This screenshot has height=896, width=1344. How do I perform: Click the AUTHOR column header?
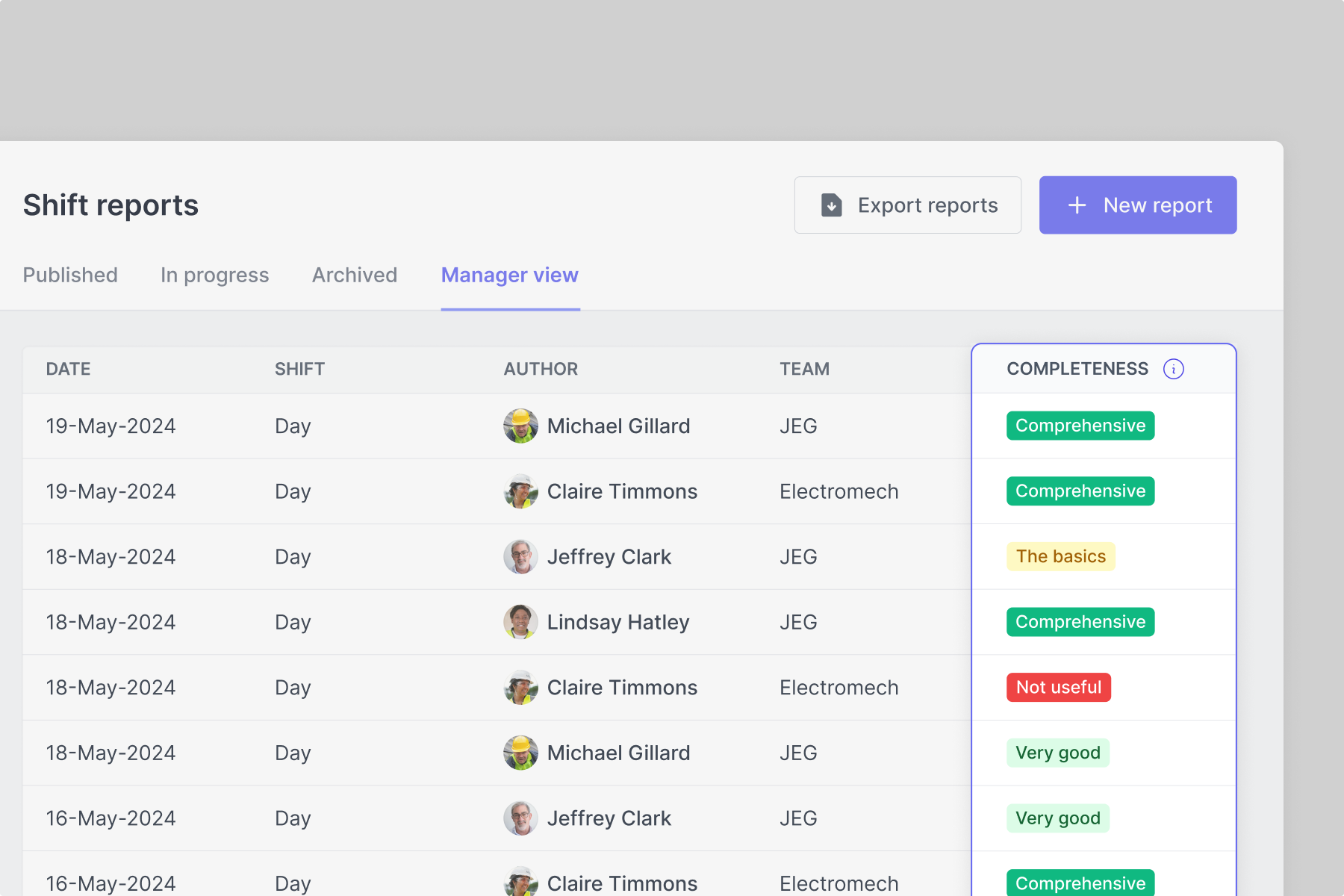(x=541, y=369)
